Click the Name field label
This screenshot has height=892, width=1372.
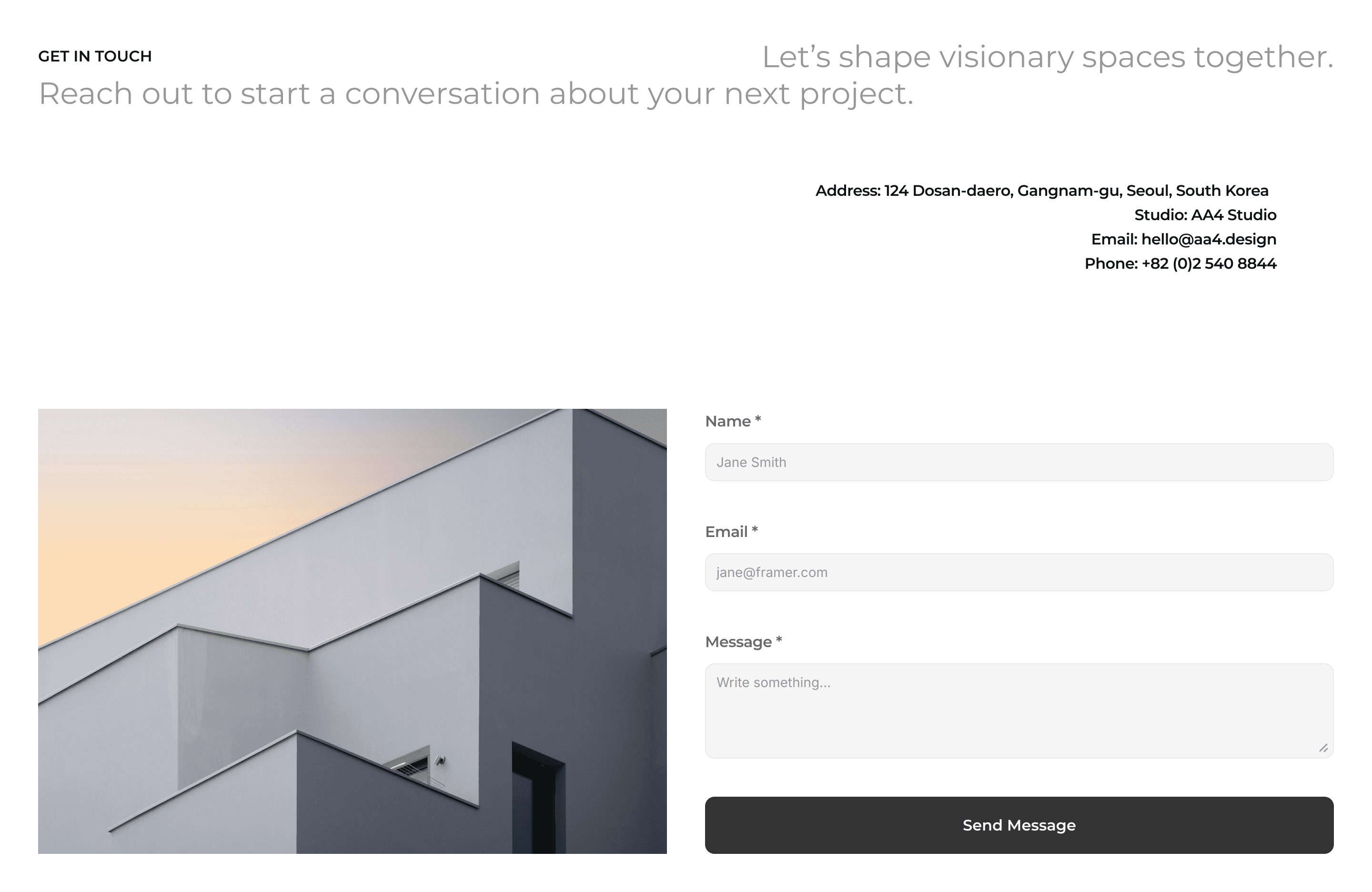pyautogui.click(x=733, y=422)
